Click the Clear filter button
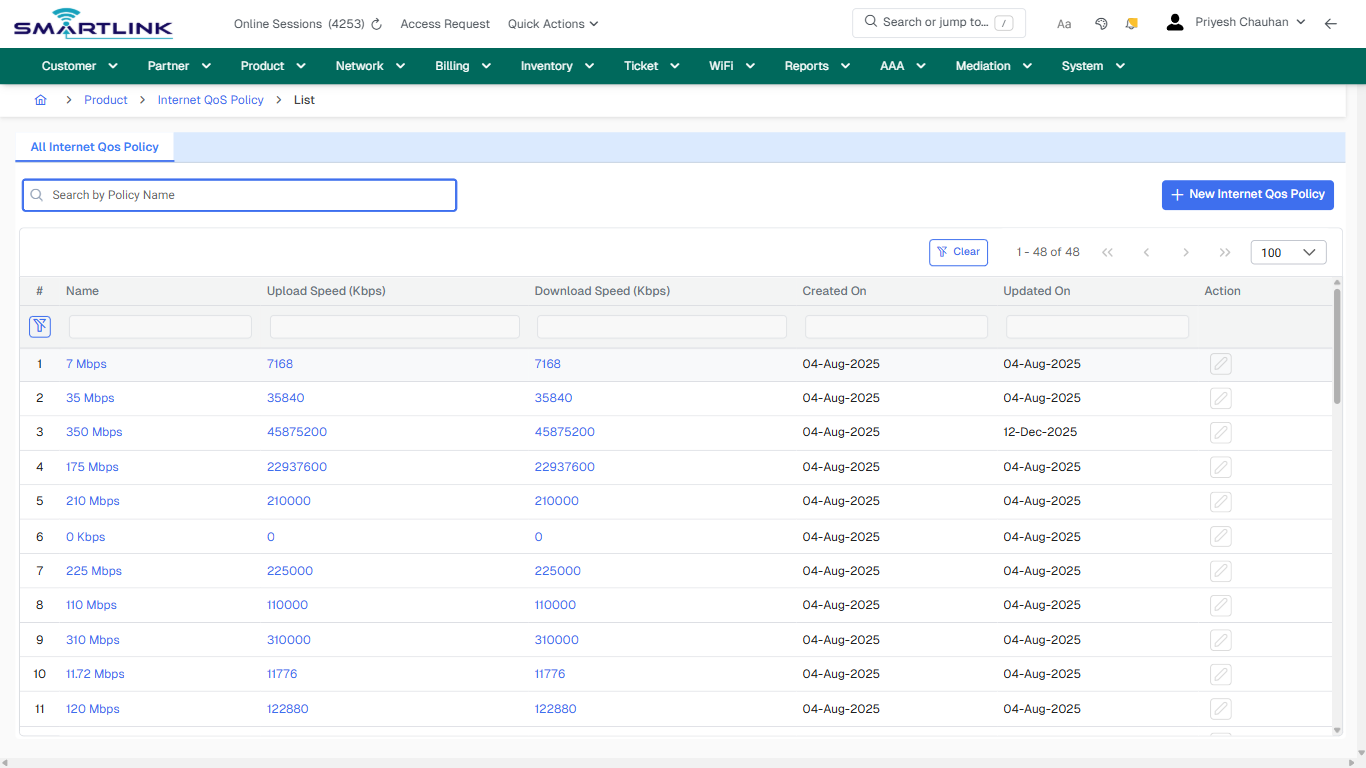 958,252
